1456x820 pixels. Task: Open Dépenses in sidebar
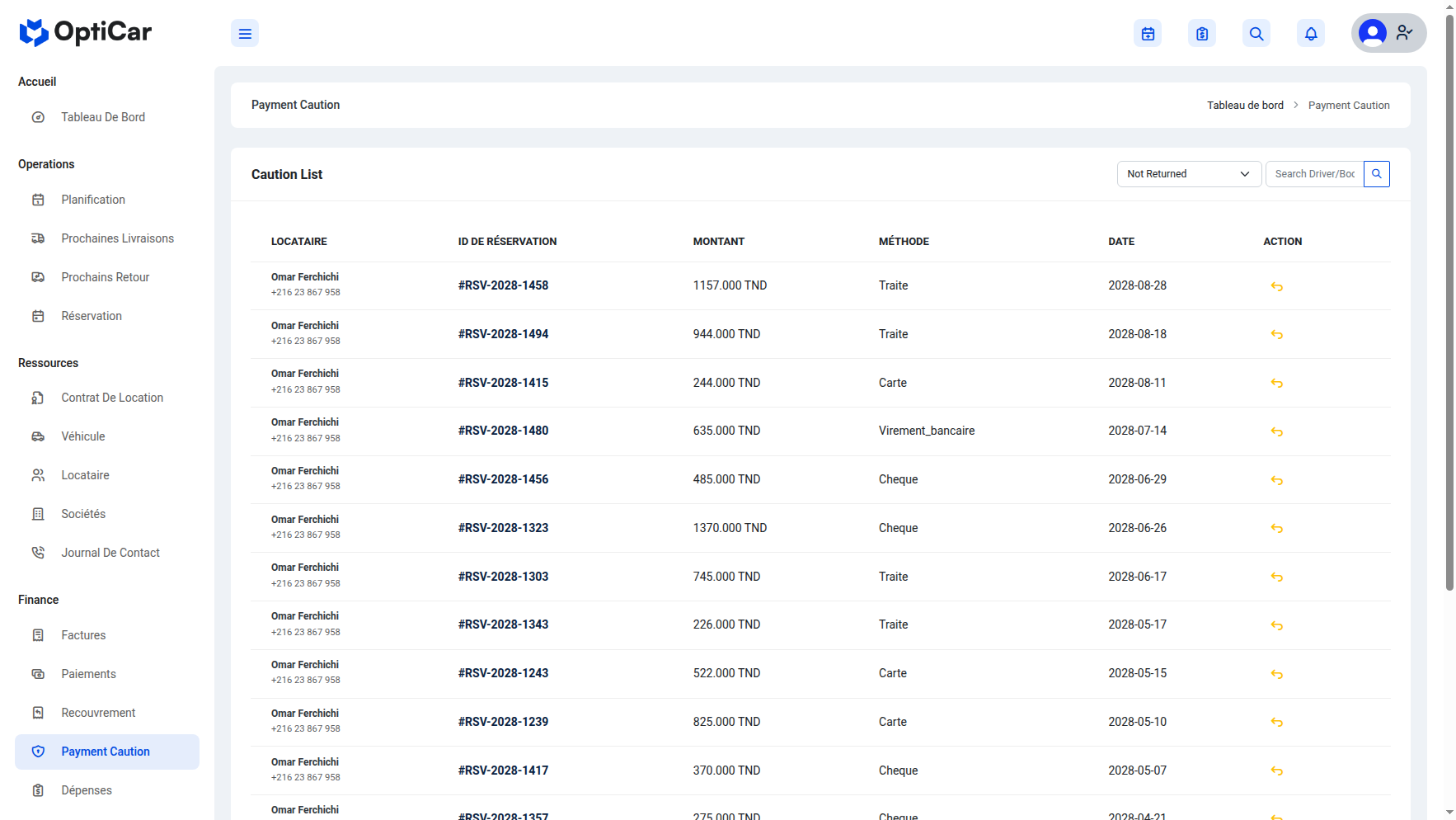click(x=107, y=790)
